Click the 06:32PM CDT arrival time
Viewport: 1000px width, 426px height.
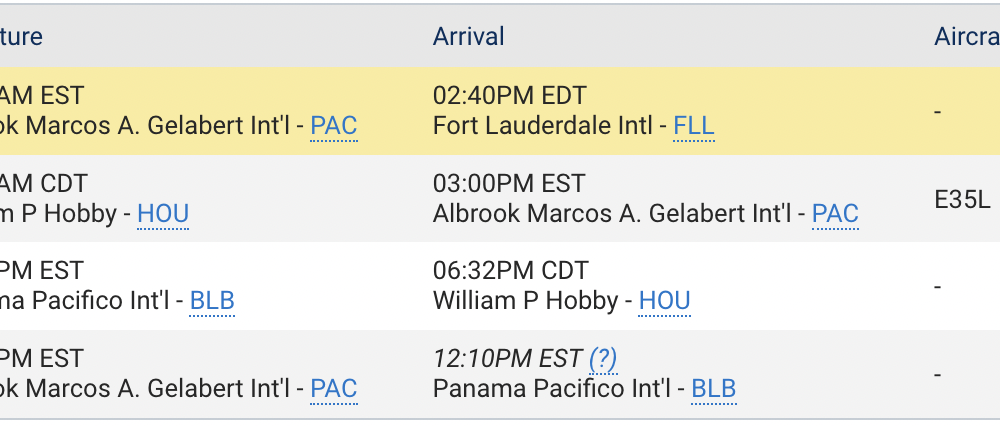(x=510, y=270)
